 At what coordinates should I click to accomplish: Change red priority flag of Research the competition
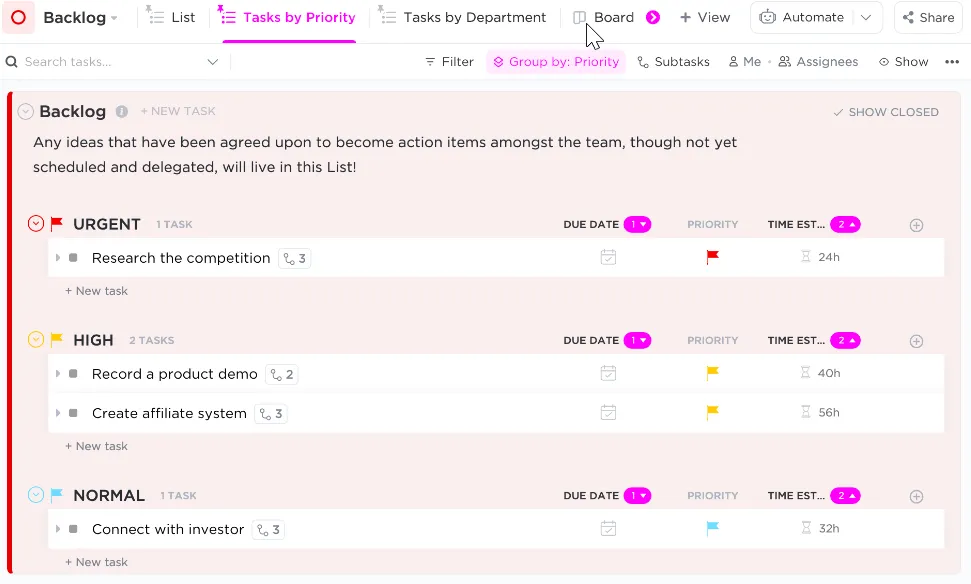(713, 257)
